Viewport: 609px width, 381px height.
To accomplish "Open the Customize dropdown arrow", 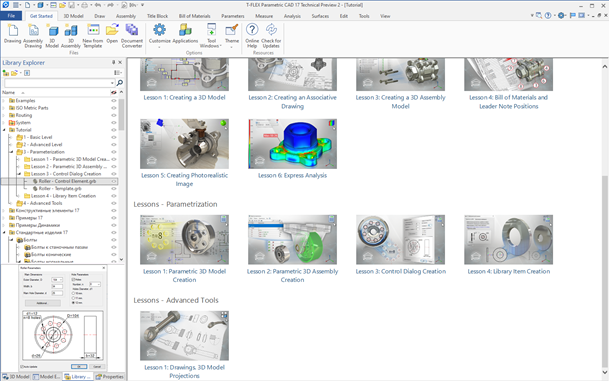I will pos(159,47).
